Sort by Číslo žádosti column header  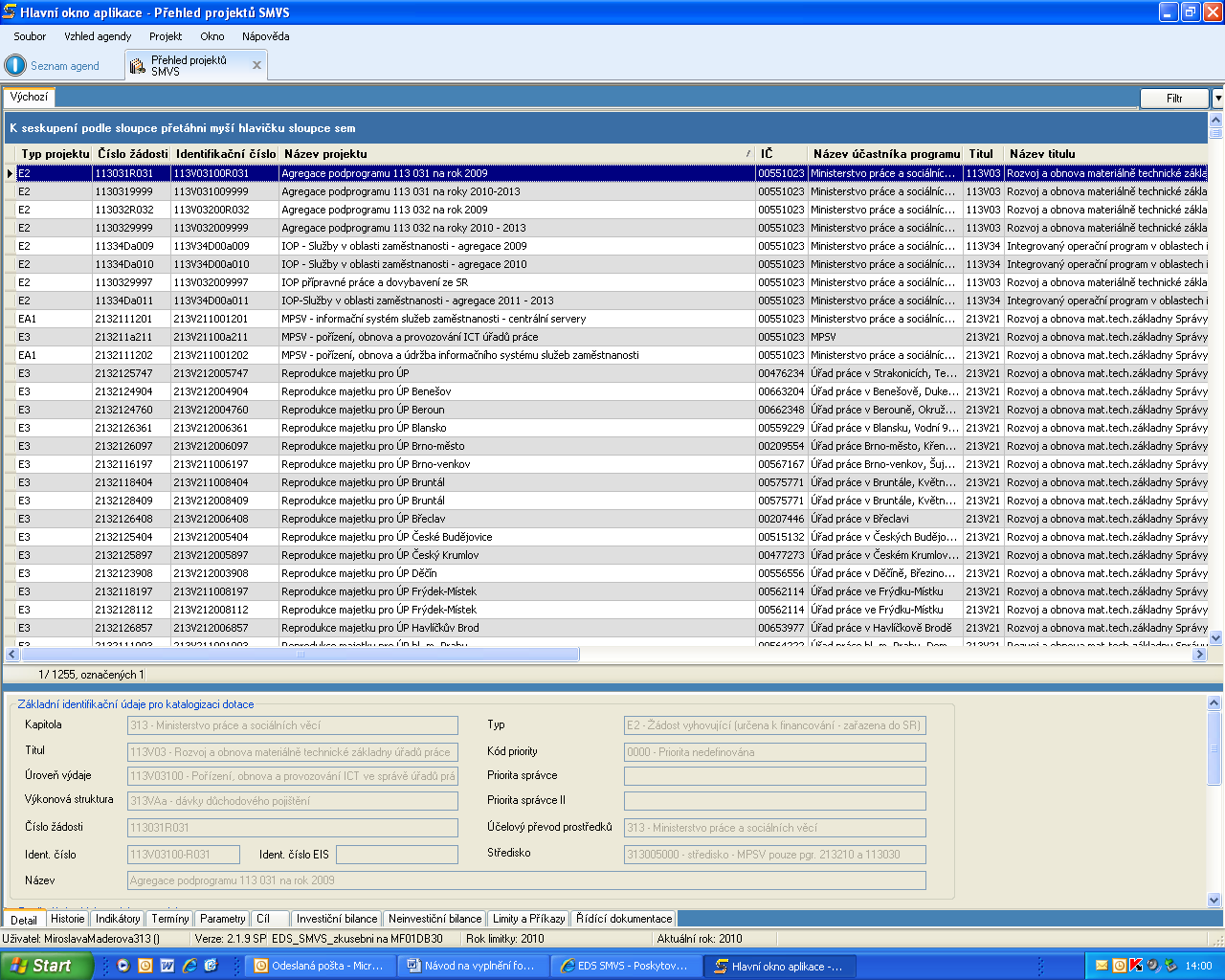tap(132, 154)
